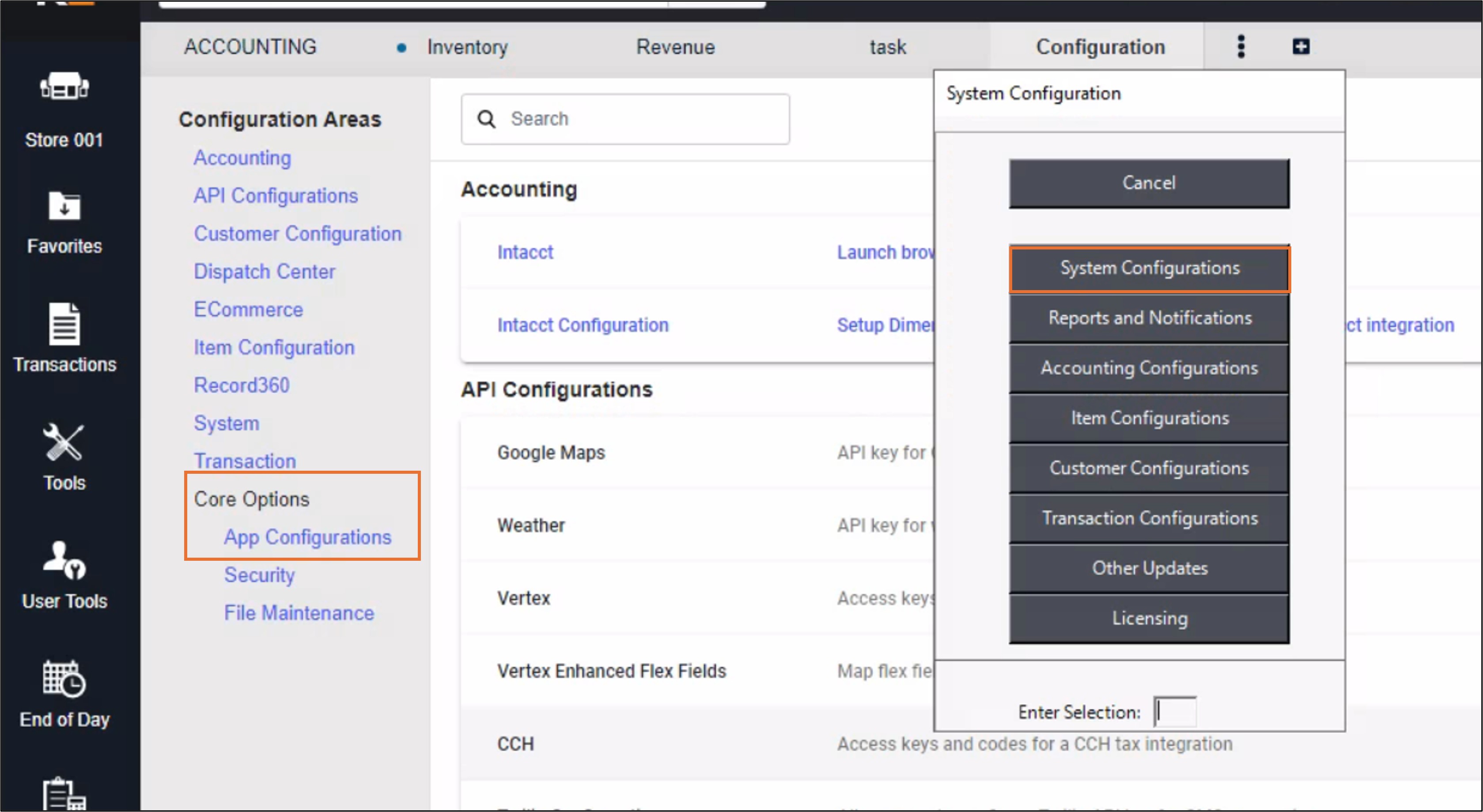Screen dimensions: 1483x812
Task: Open Intacct Configuration link
Action: pos(583,325)
